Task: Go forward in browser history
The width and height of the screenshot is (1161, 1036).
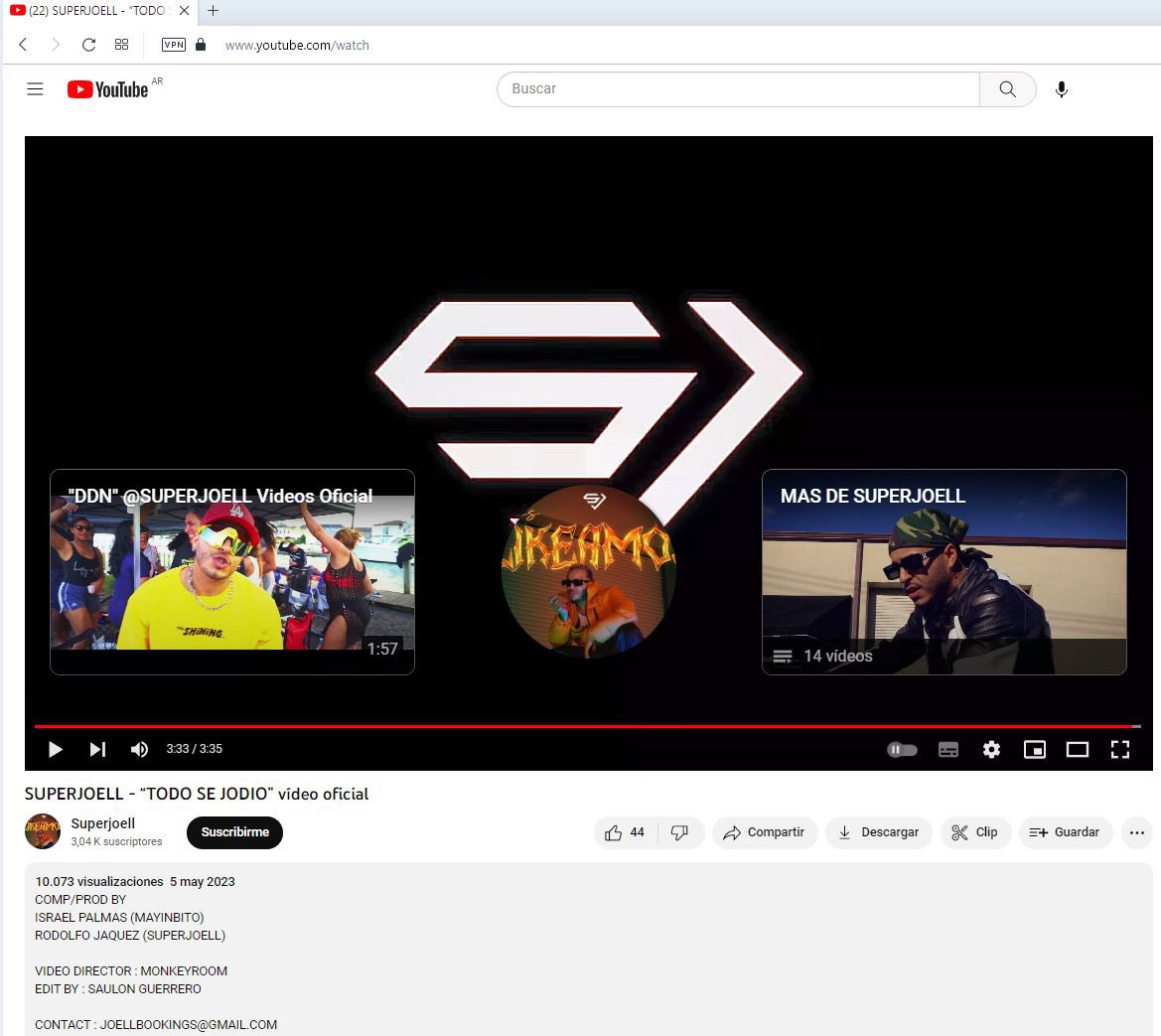Action: [x=56, y=45]
